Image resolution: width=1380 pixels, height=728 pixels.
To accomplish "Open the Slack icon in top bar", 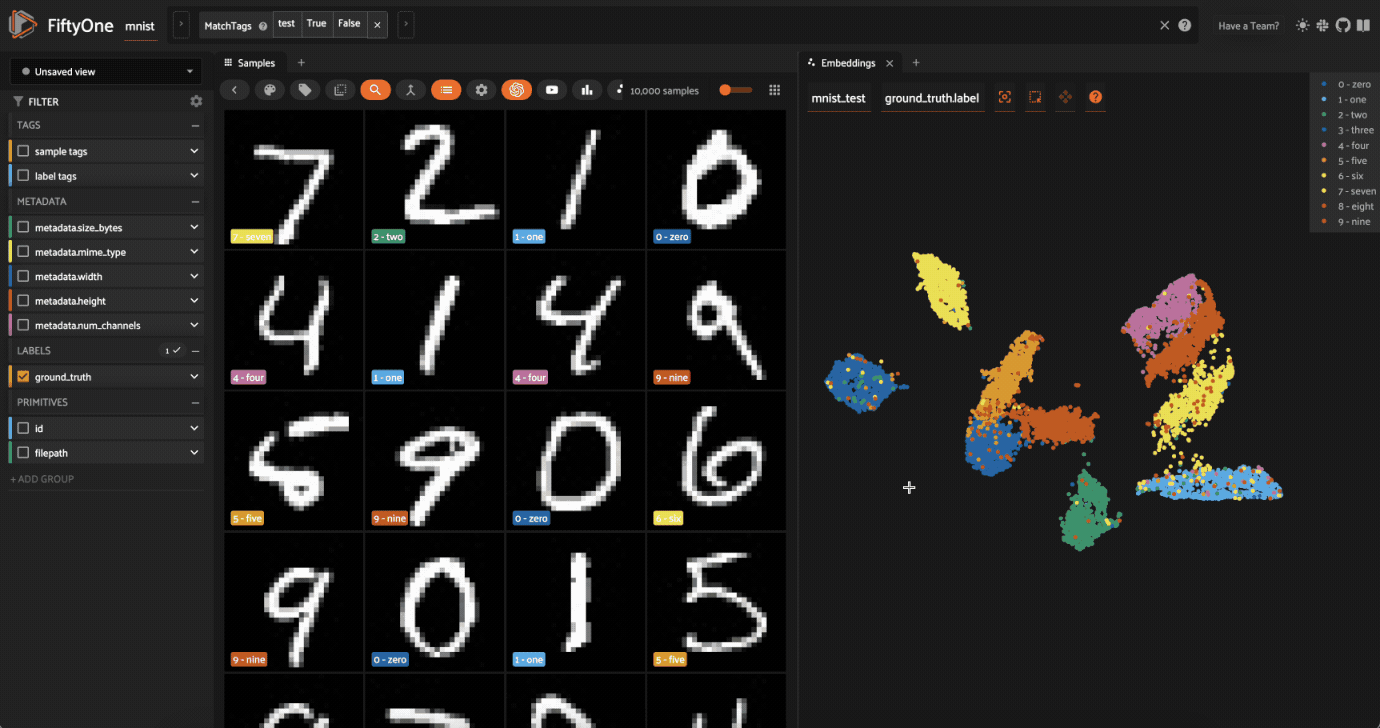I will [x=1322, y=25].
